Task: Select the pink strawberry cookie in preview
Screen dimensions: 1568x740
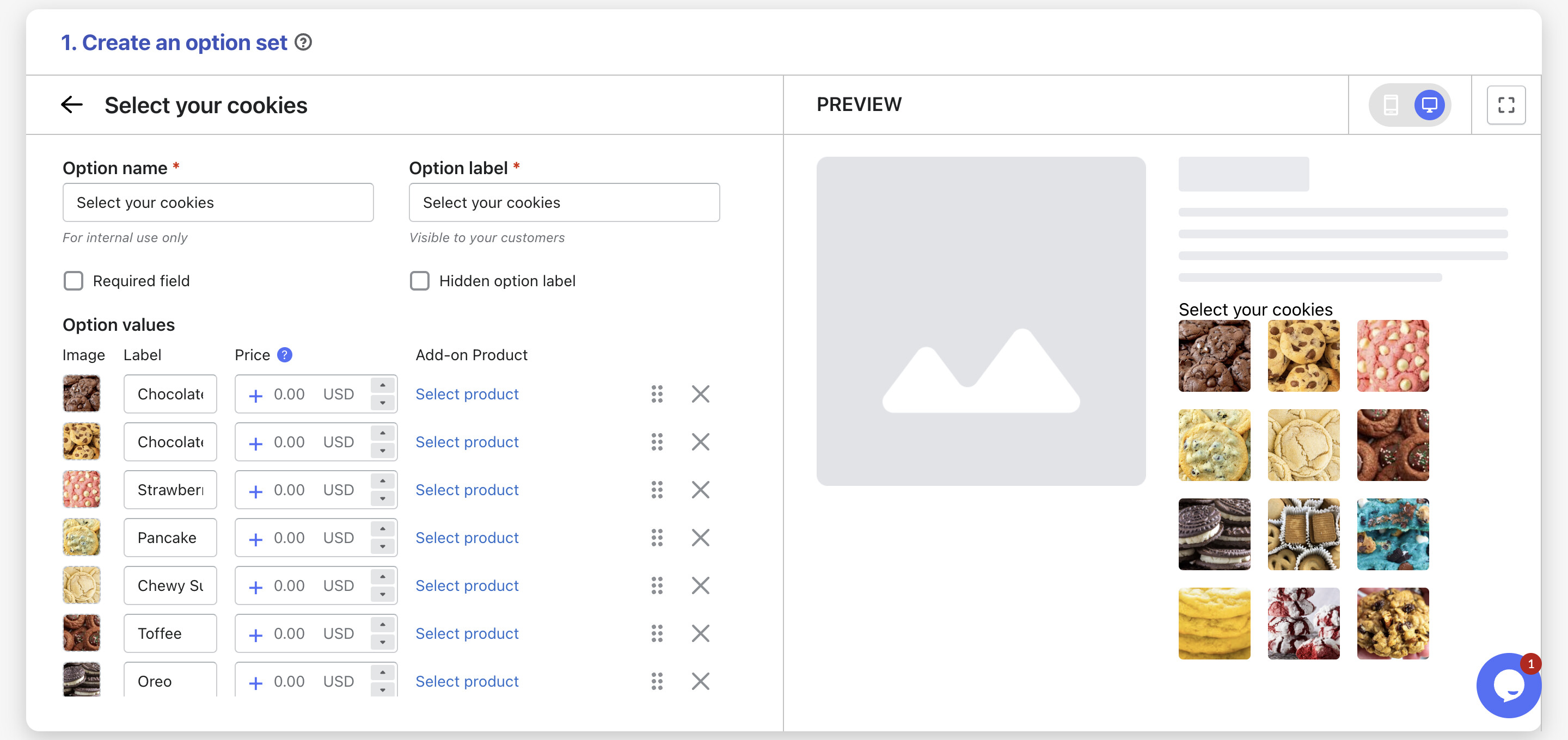Action: pyautogui.click(x=1392, y=356)
